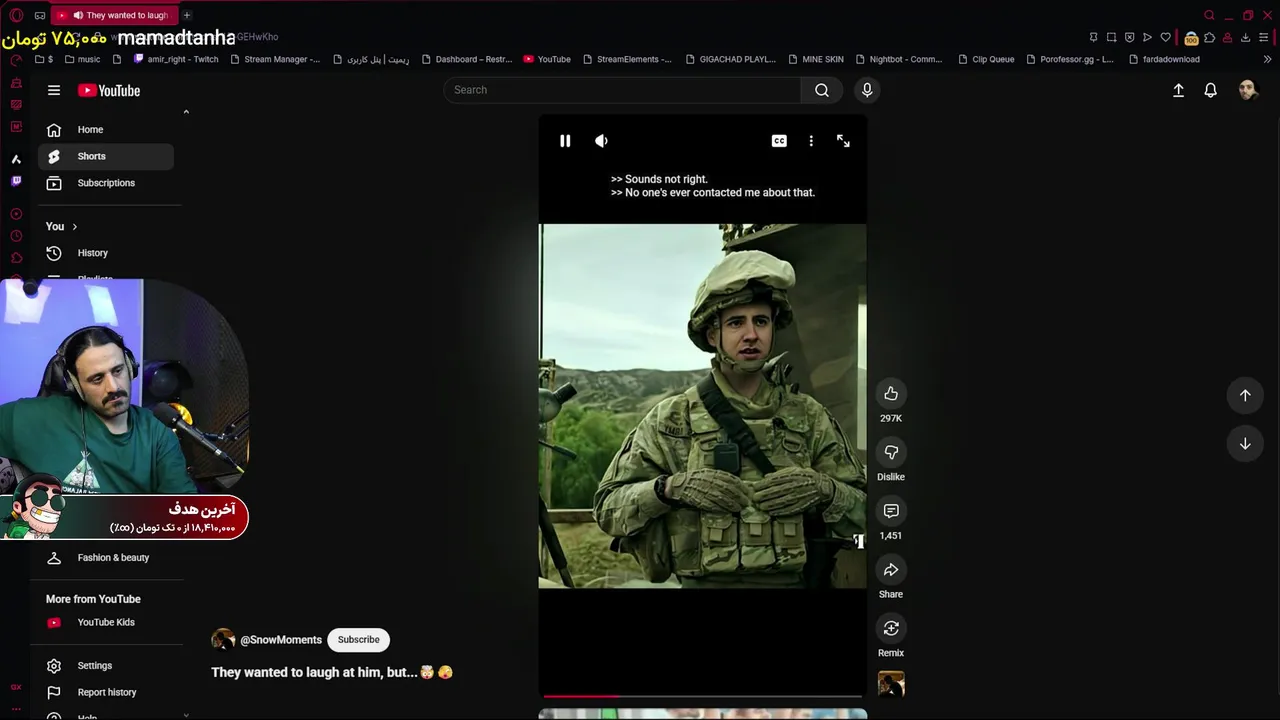The image size is (1280, 720).
Task: Open Home in the sidebar
Action: [106, 129]
